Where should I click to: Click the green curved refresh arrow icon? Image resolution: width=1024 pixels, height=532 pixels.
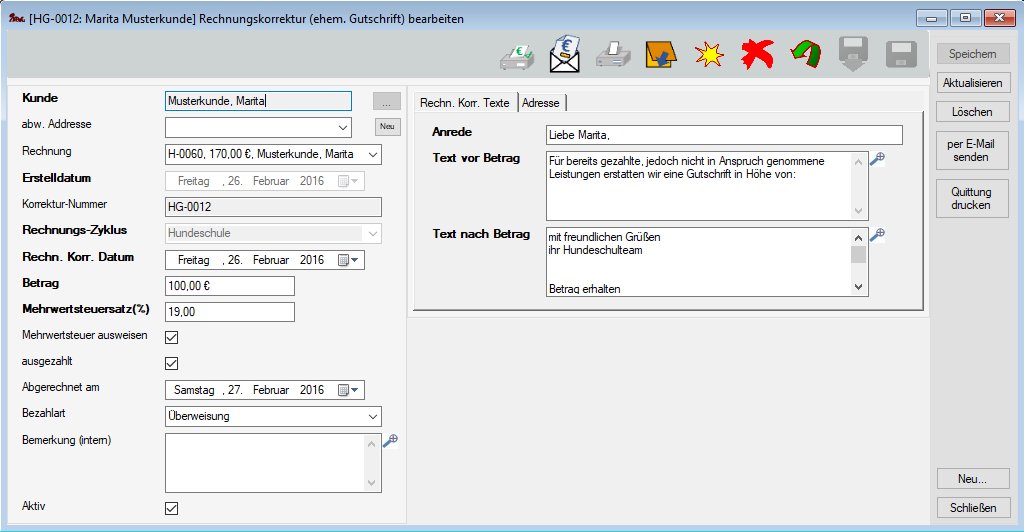click(804, 55)
